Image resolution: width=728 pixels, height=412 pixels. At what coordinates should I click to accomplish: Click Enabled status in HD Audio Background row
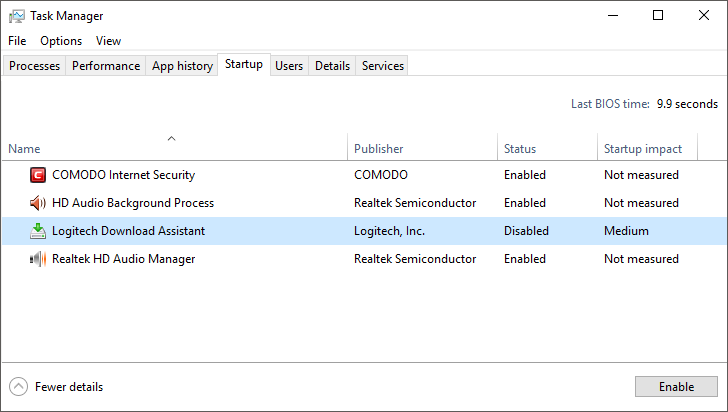525,203
